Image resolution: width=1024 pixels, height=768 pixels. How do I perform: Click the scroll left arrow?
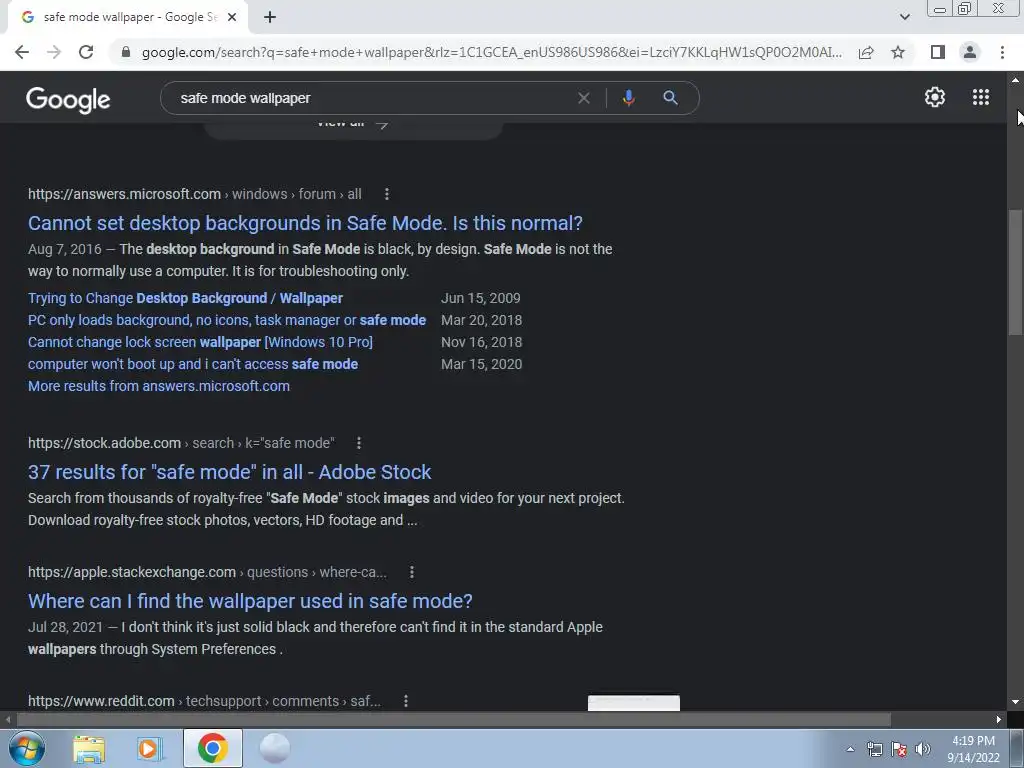click(x=8, y=720)
